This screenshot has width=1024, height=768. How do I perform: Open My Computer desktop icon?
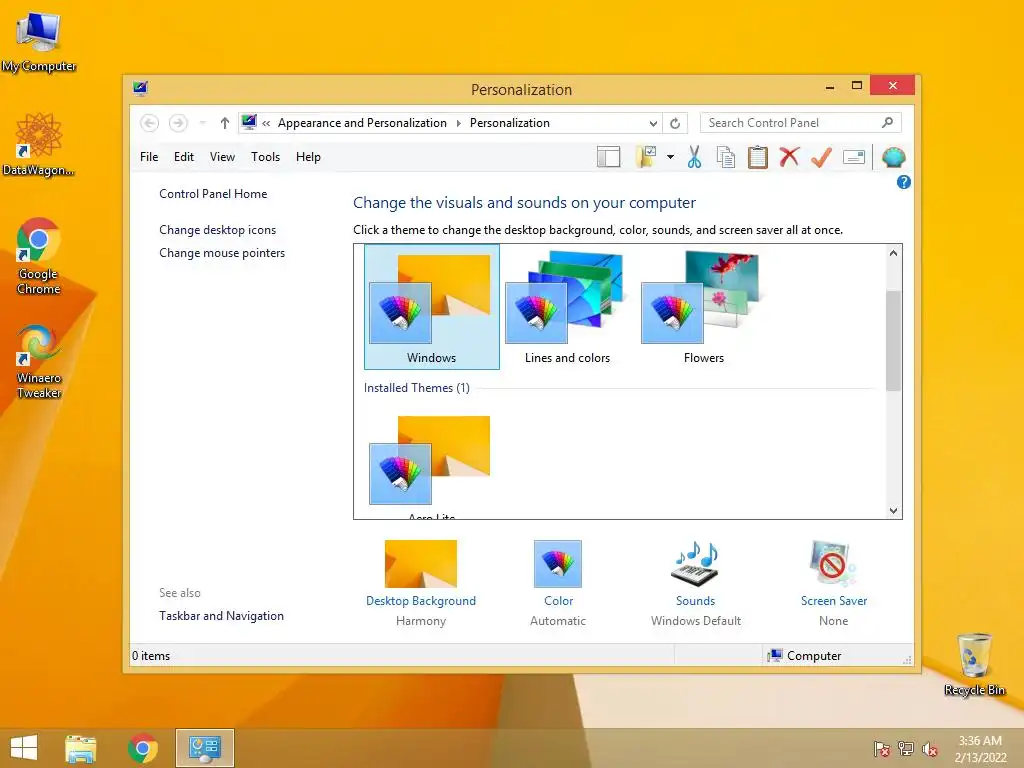[39, 41]
